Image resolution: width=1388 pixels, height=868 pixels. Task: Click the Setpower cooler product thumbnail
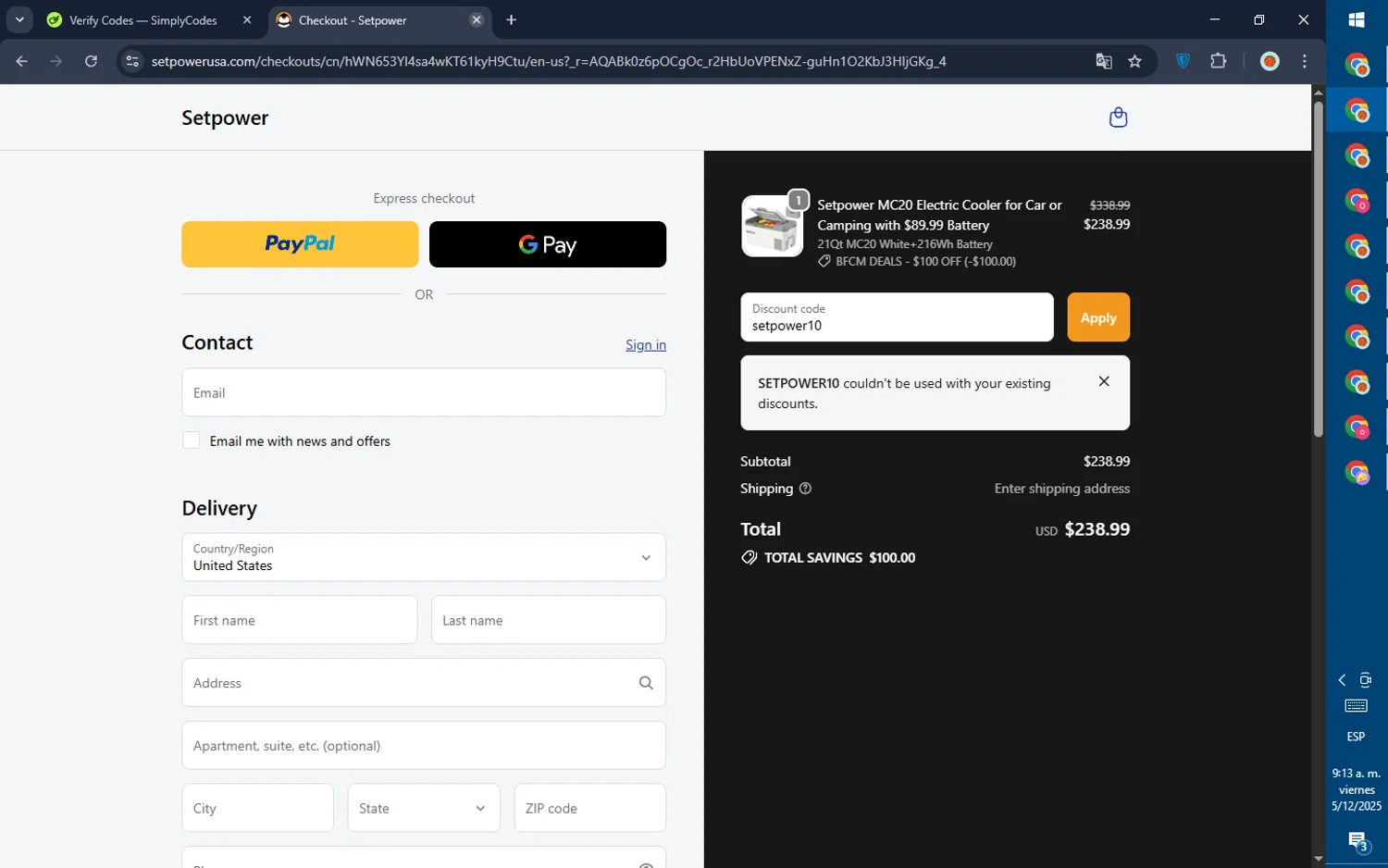tap(772, 226)
